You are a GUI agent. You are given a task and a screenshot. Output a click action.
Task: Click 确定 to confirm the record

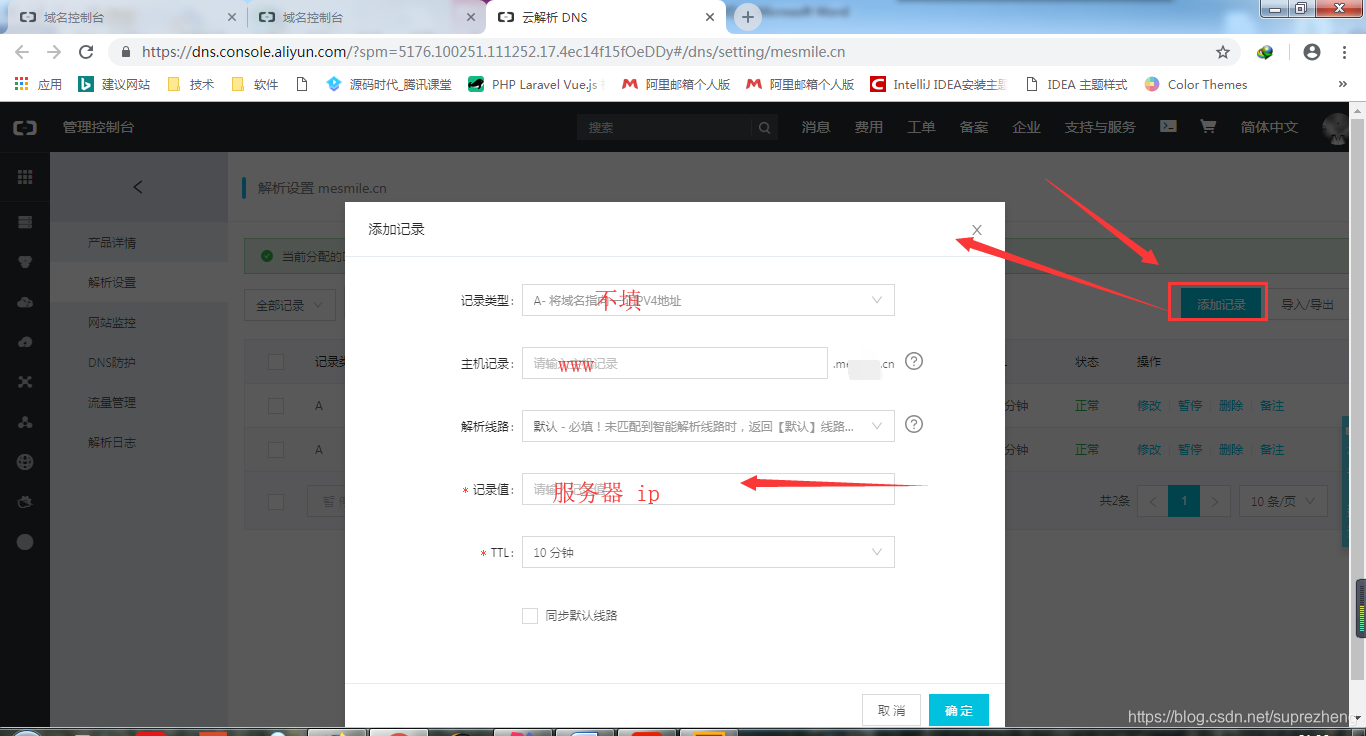point(959,710)
